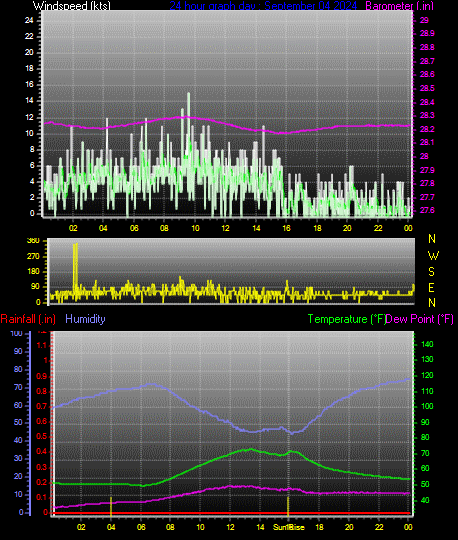Click the "W" compass letter beside direction chart
This screenshot has width=458, height=540.
[433, 256]
